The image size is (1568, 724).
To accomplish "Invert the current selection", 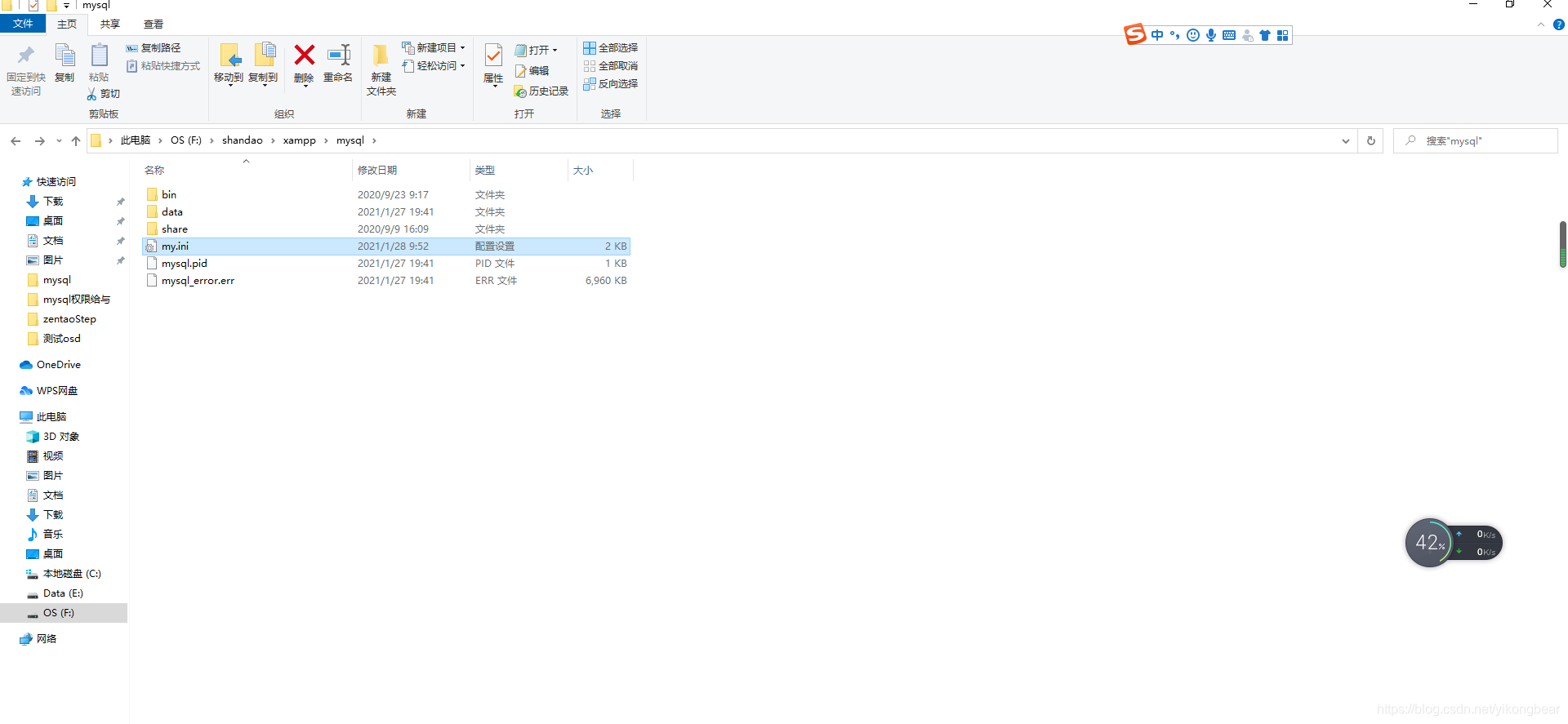I will 611,84.
